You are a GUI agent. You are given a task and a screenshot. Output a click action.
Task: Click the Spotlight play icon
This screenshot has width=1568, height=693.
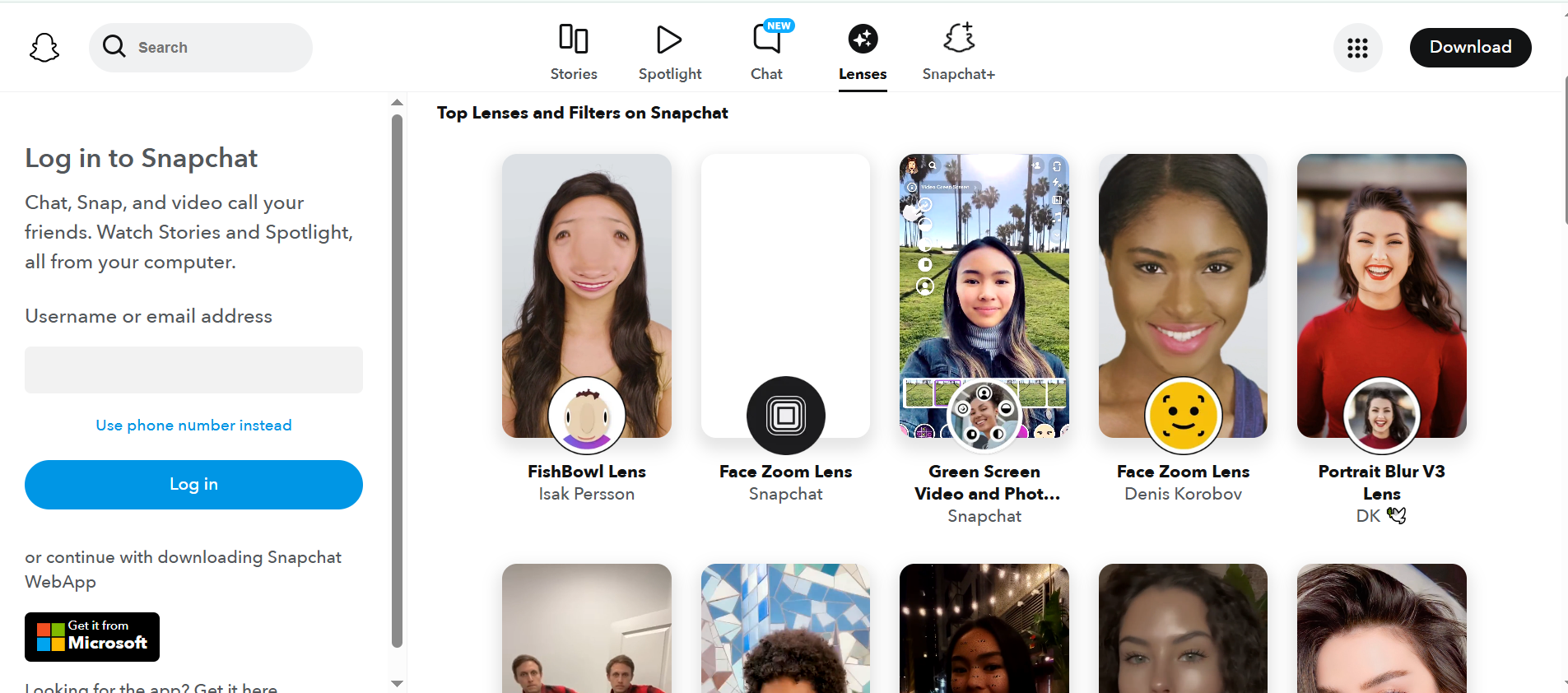tap(669, 39)
